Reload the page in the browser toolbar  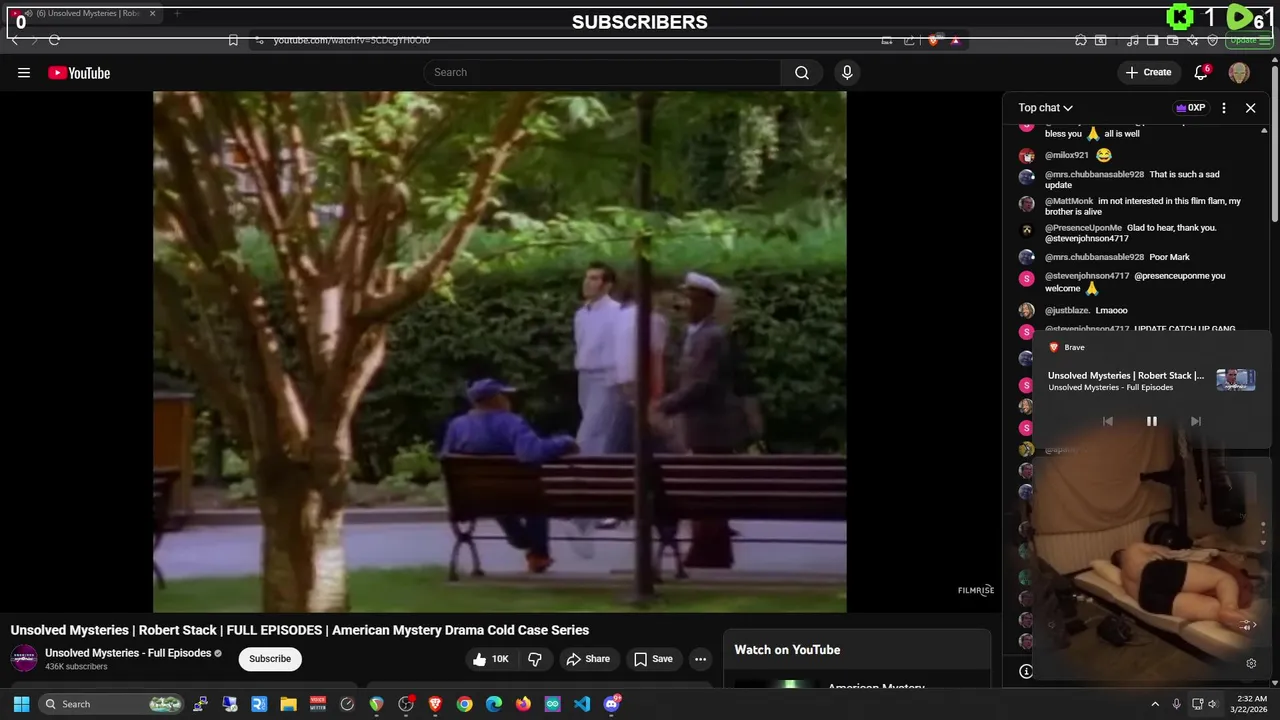(54, 40)
